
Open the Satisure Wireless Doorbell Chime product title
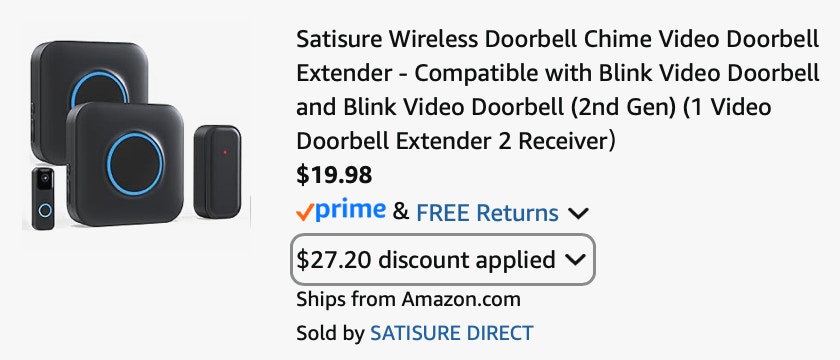click(558, 91)
